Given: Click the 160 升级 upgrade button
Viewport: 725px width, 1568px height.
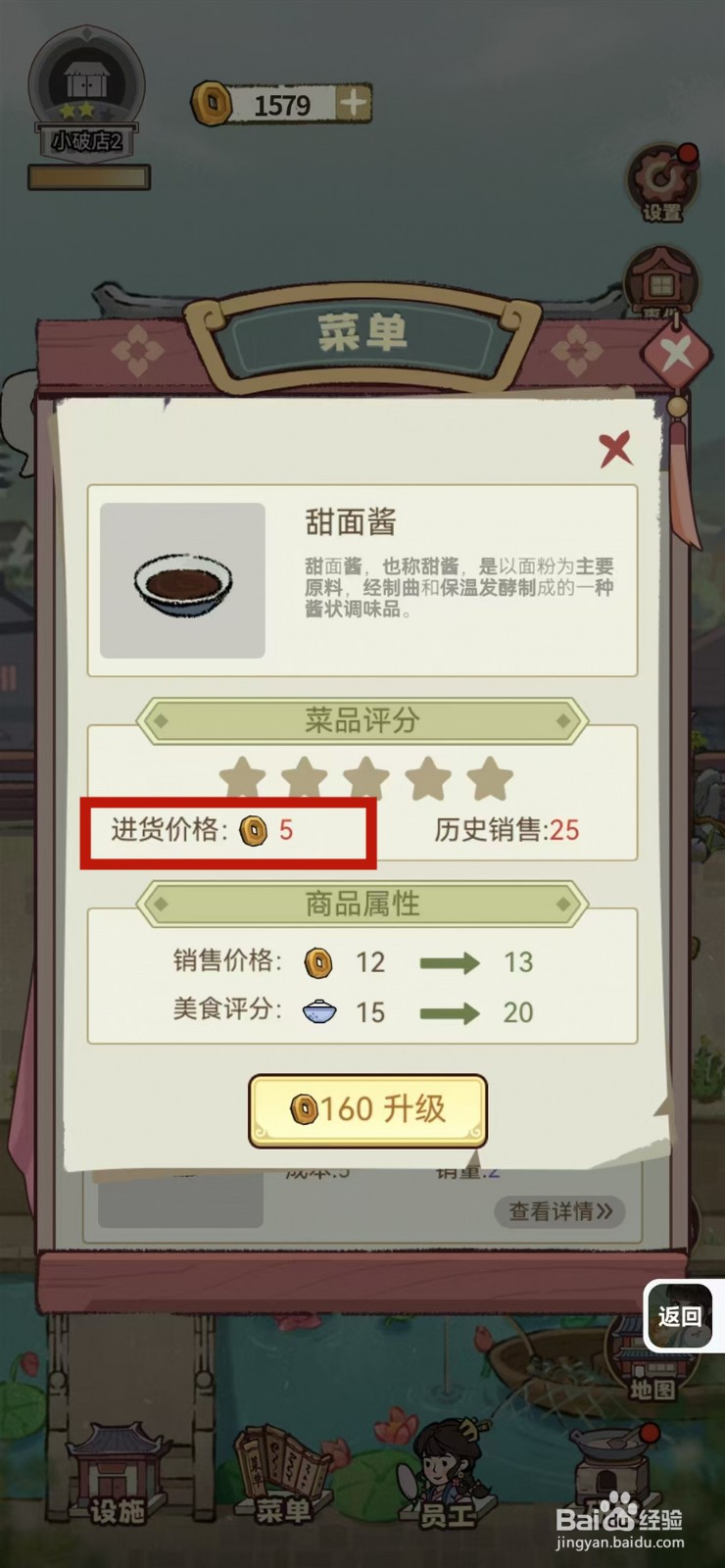Looking at the screenshot, I should point(367,1109).
